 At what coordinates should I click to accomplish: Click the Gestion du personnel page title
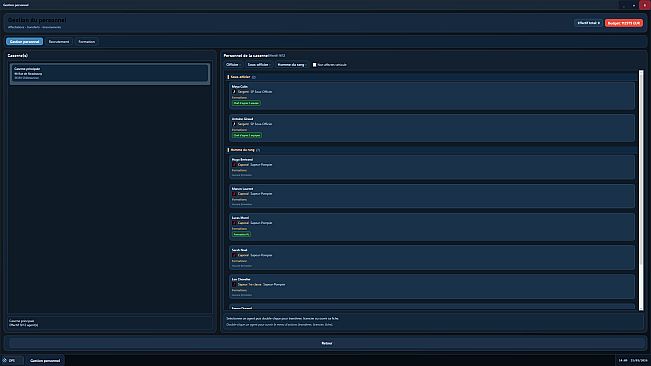click(x=37, y=20)
